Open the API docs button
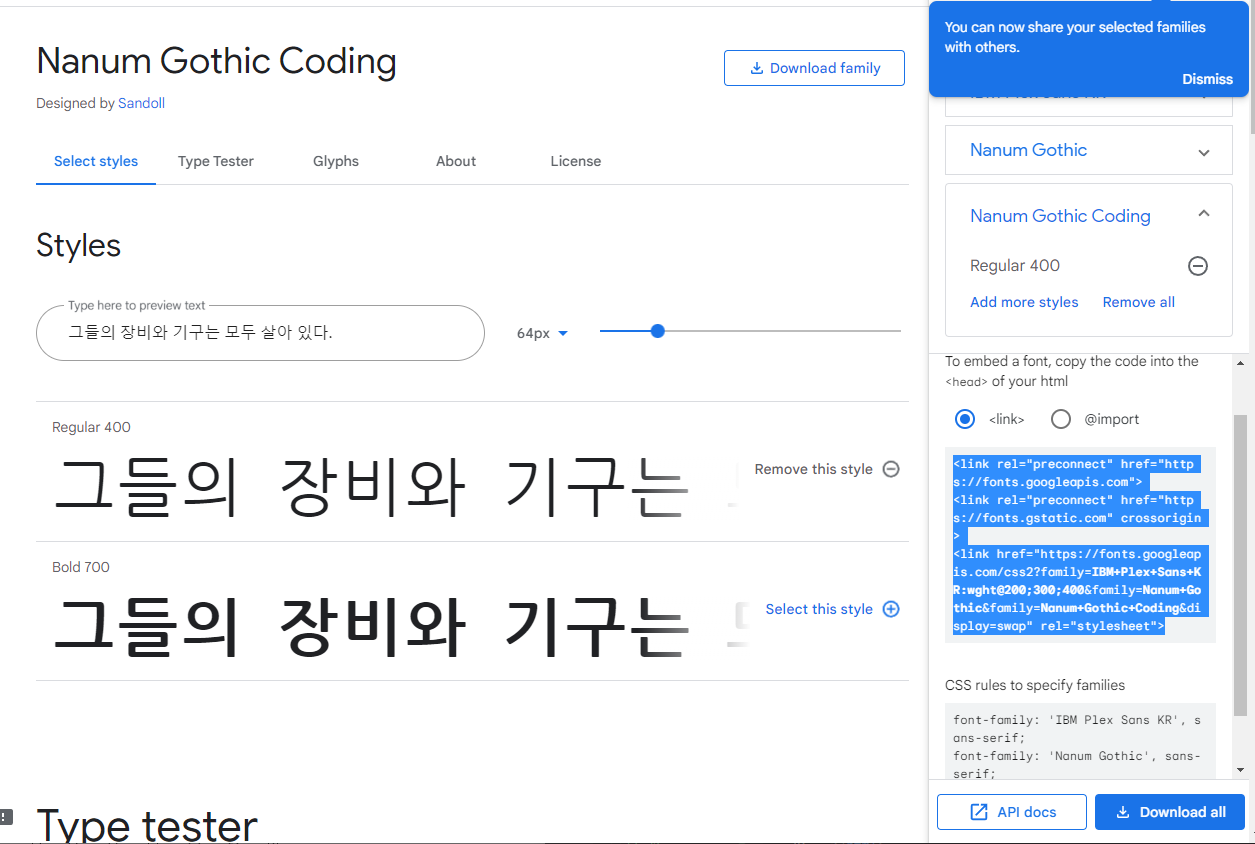This screenshot has height=844, width=1255. click(x=1012, y=812)
